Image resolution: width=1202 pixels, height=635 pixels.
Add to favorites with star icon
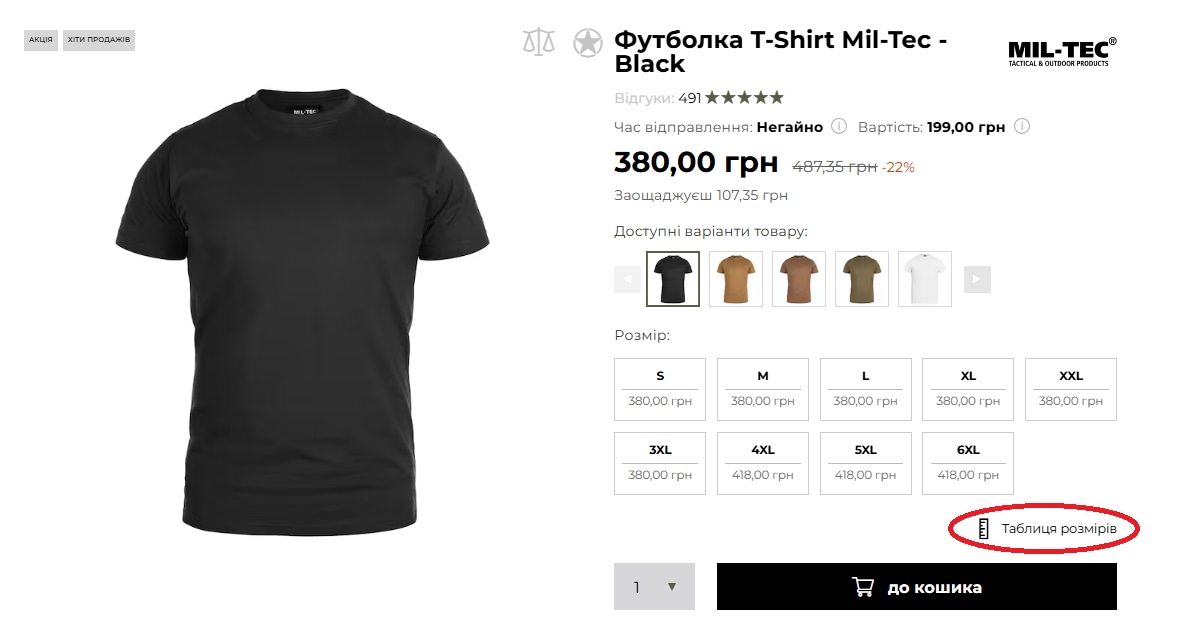[588, 43]
